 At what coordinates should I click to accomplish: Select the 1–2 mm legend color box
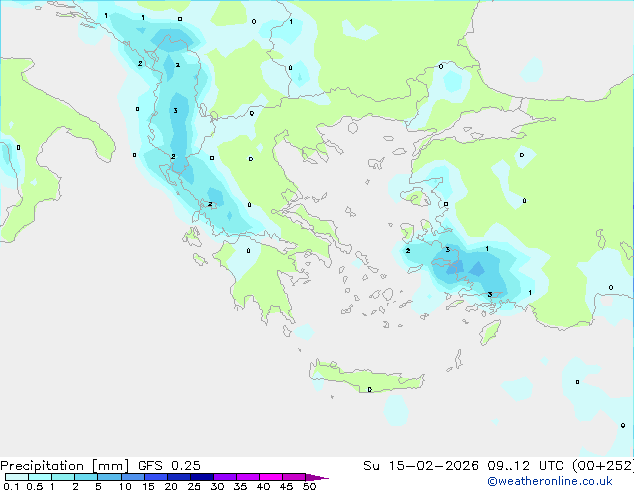(x=63, y=477)
